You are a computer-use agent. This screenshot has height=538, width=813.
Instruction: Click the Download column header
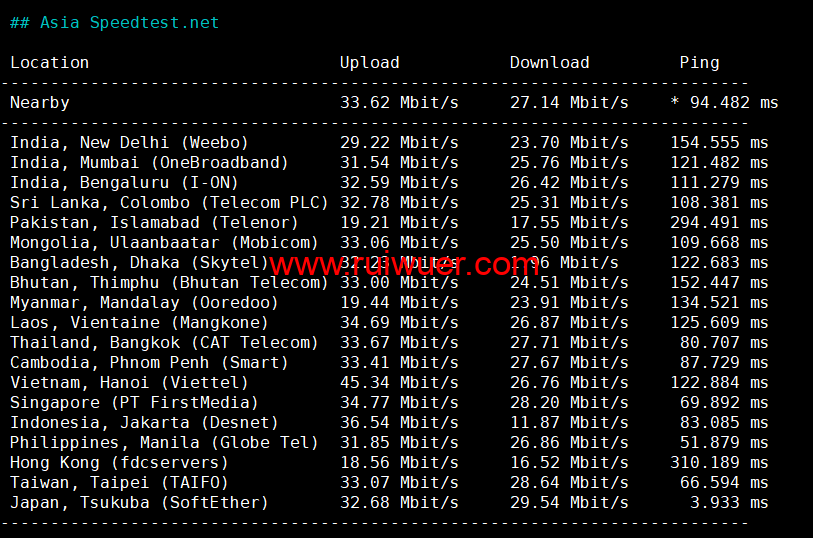click(x=549, y=62)
